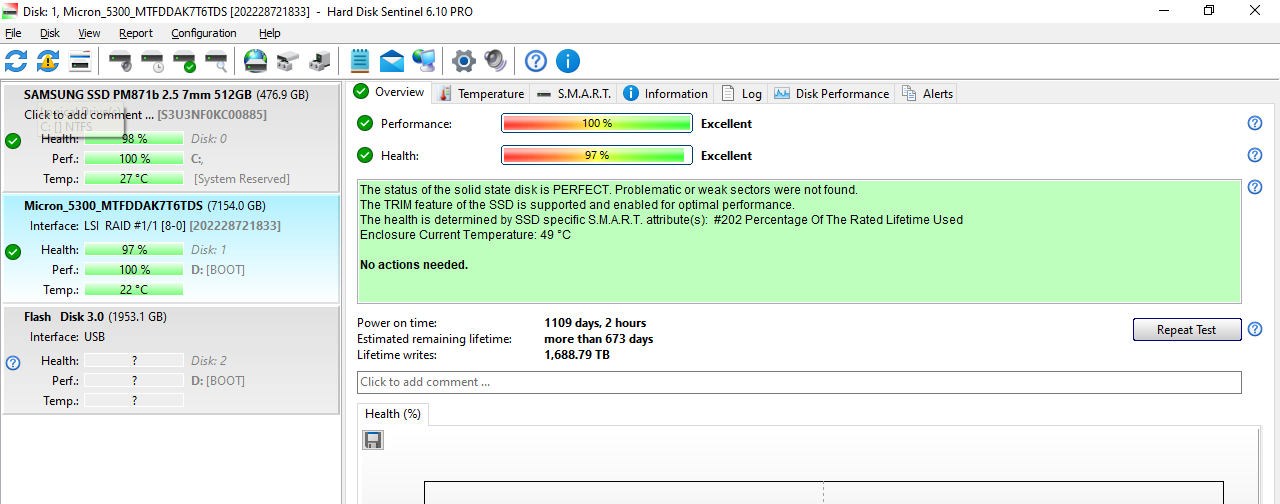Switch to the Disk Performance tab

(x=831, y=93)
